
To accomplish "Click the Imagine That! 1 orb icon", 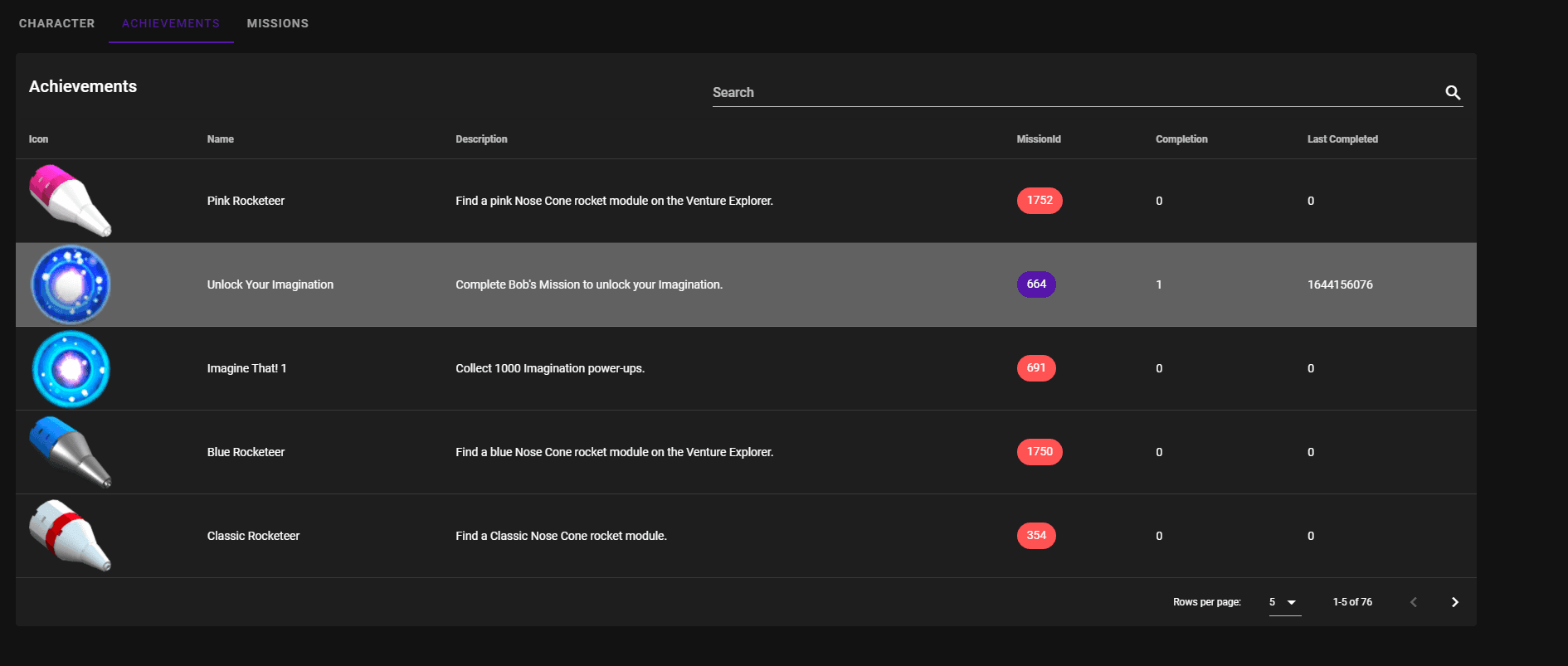I will click(x=71, y=368).
